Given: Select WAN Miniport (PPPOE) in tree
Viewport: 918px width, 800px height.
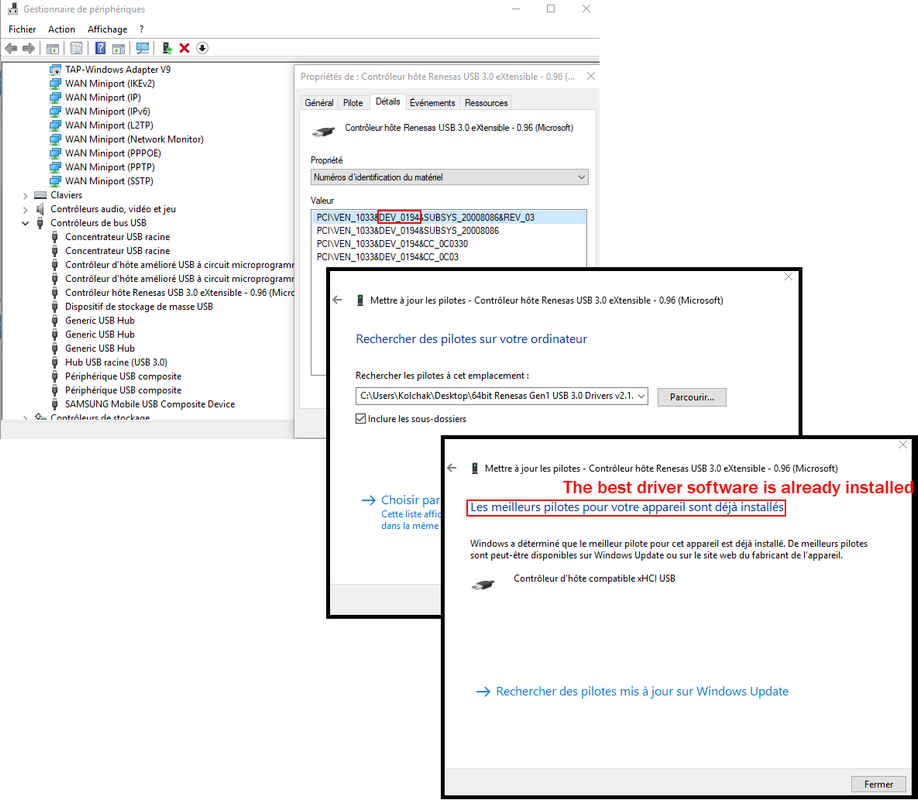Looking at the screenshot, I should click(x=113, y=153).
